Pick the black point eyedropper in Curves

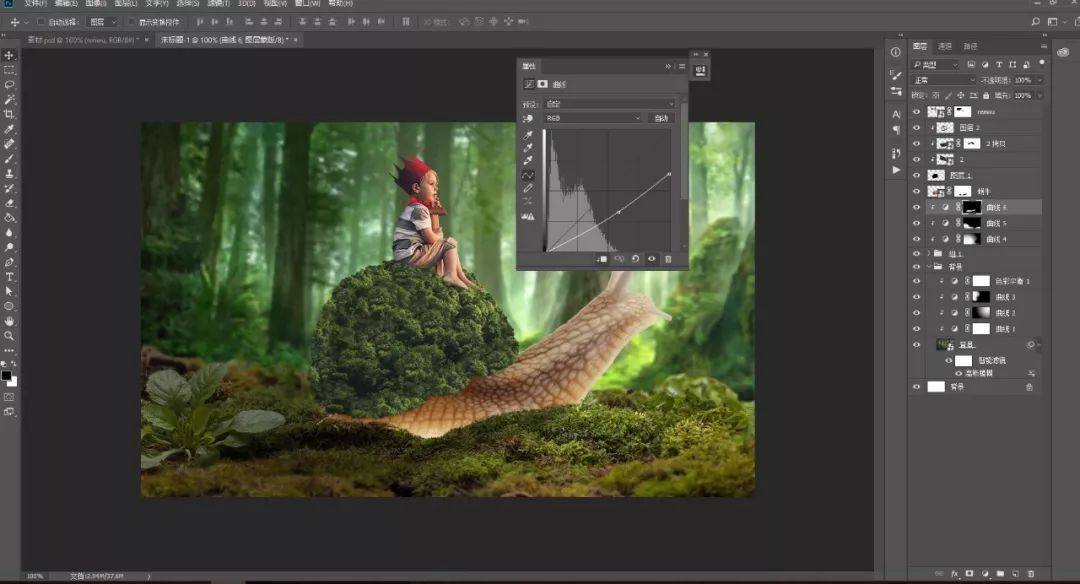click(x=528, y=135)
